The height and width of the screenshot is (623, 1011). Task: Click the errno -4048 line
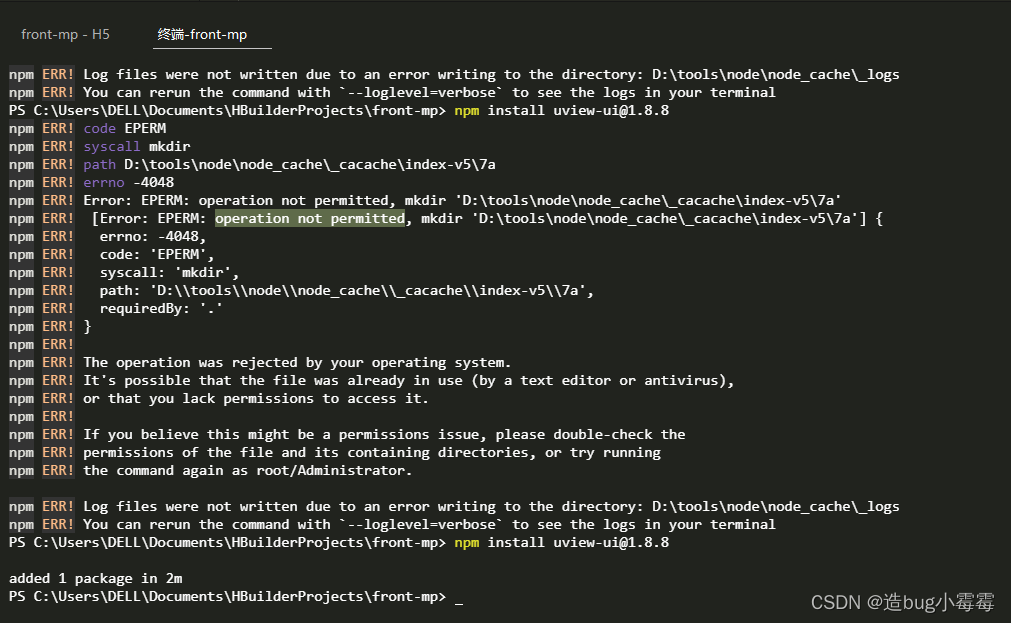click(124, 182)
